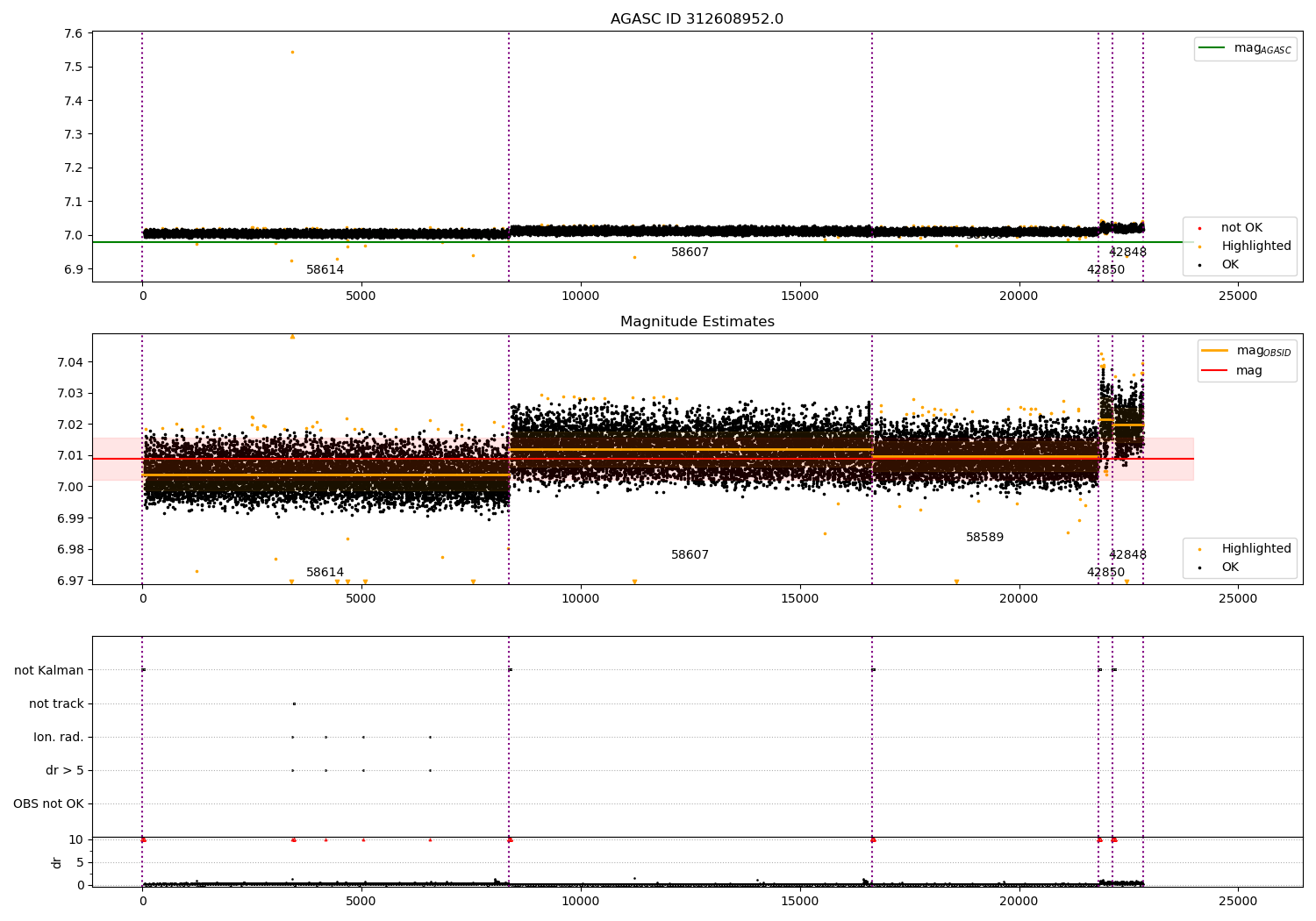The image size is (1316, 921).
Task: Select the 7.01 y-axis tick label
Action: [69, 455]
